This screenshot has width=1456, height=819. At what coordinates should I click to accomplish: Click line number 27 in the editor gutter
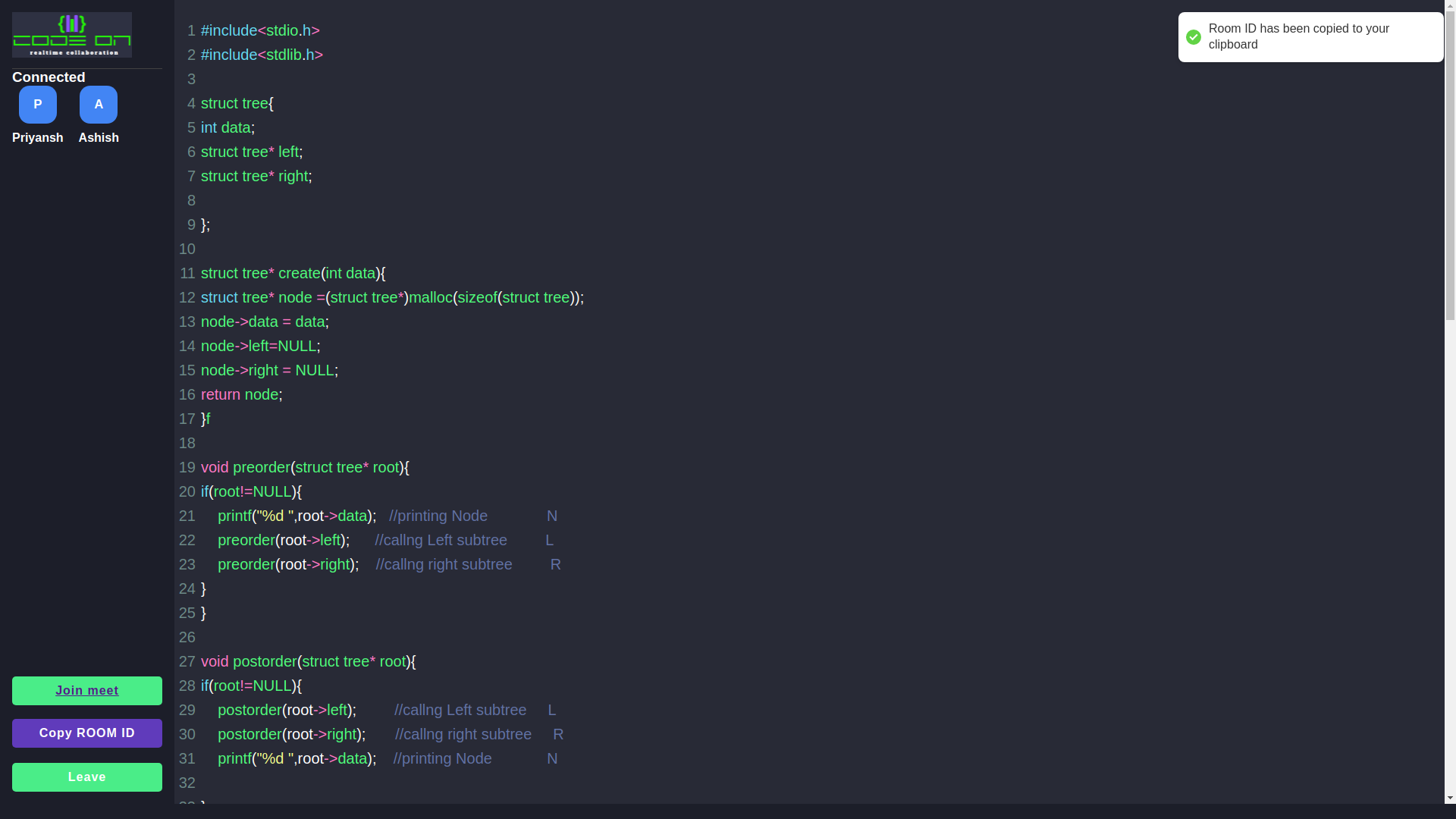point(187,661)
